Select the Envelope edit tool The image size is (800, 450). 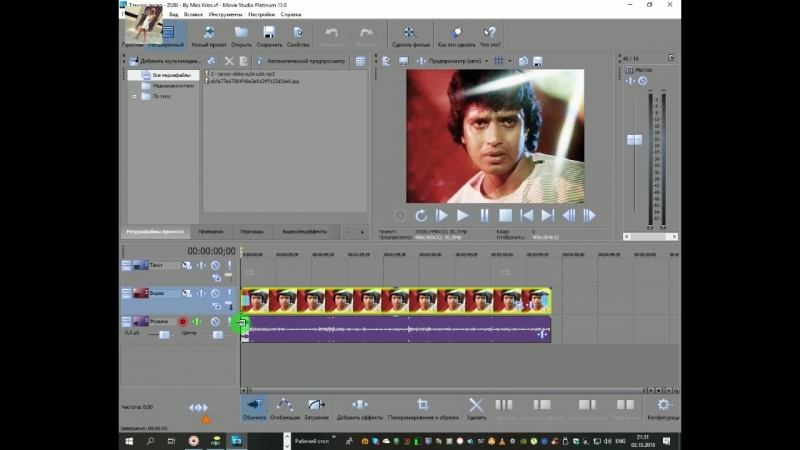pos(284,407)
